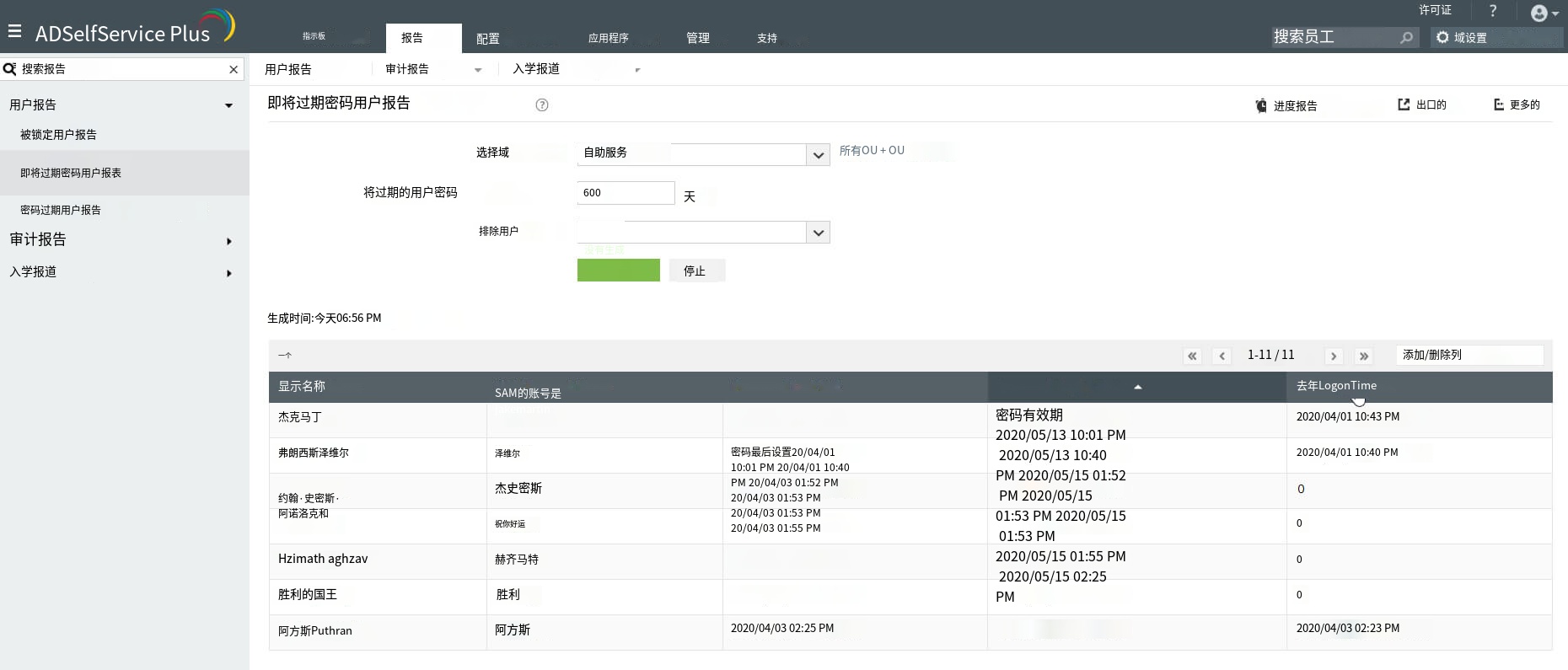The height and width of the screenshot is (670, 1568).
Task: Go to the first page of results
Action: click(1192, 356)
